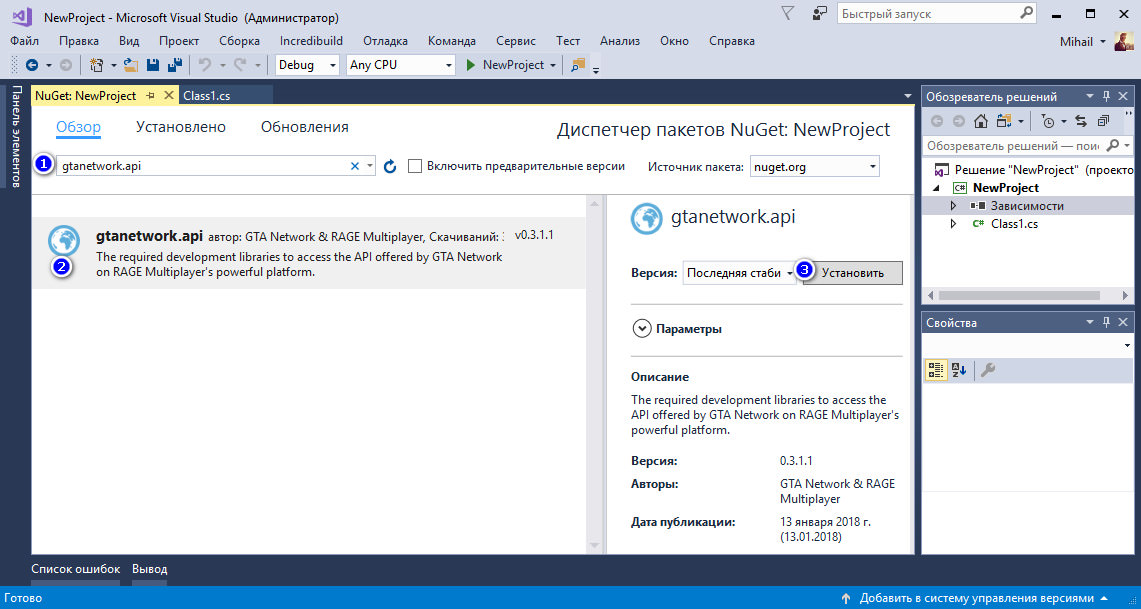Image resolution: width=1141 pixels, height=609 pixels.
Task: Open the Панель элементов side panel
Action: click(x=15, y=137)
